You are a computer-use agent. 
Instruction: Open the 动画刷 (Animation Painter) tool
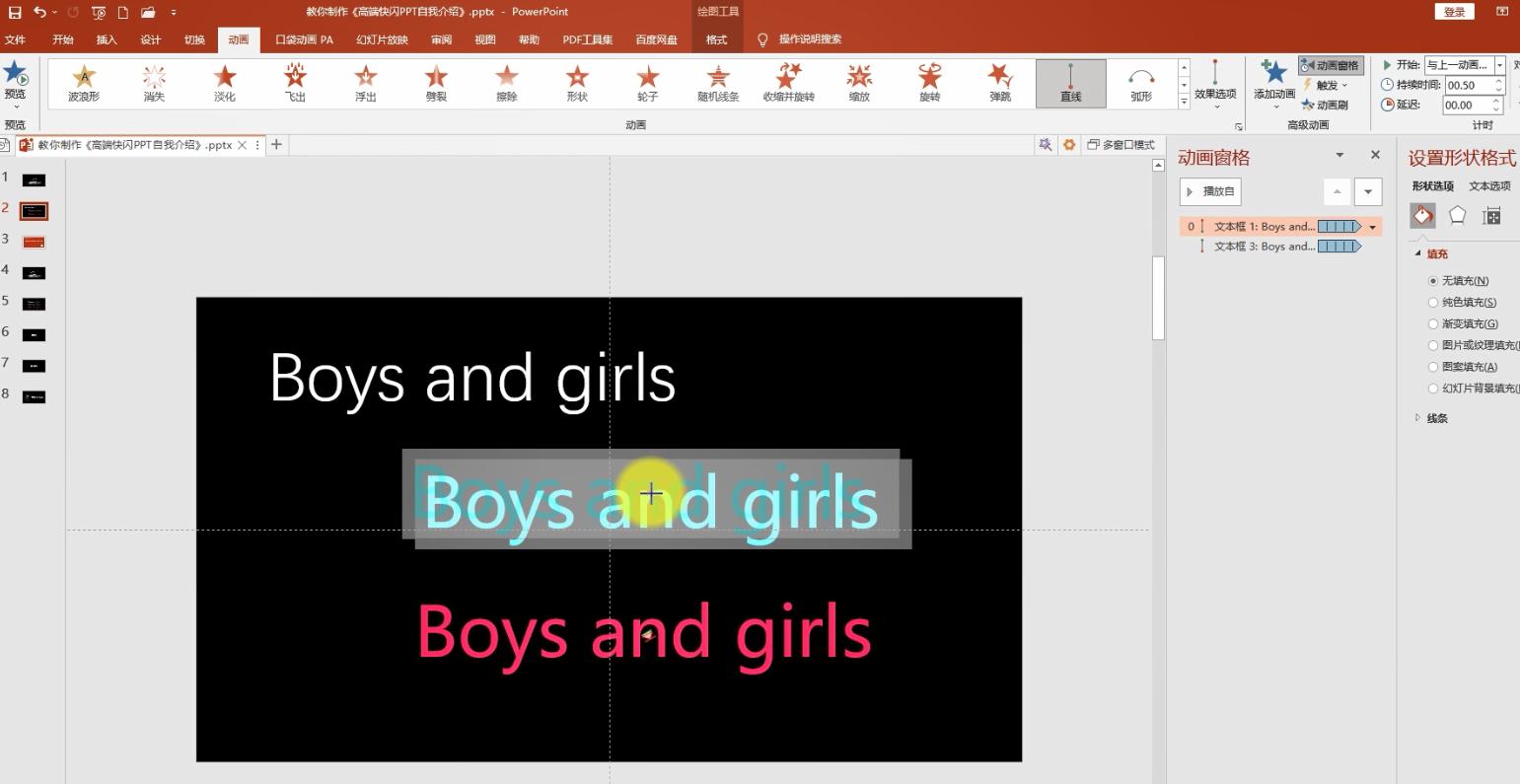point(1325,105)
